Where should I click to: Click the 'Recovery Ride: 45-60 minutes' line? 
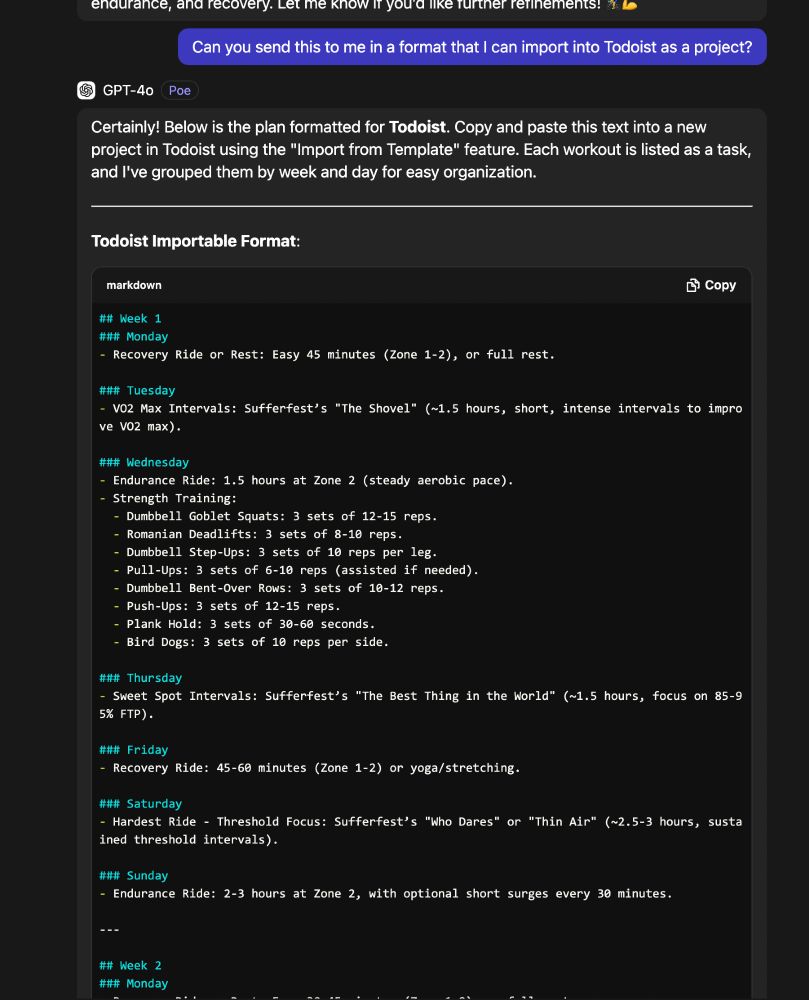click(x=310, y=767)
